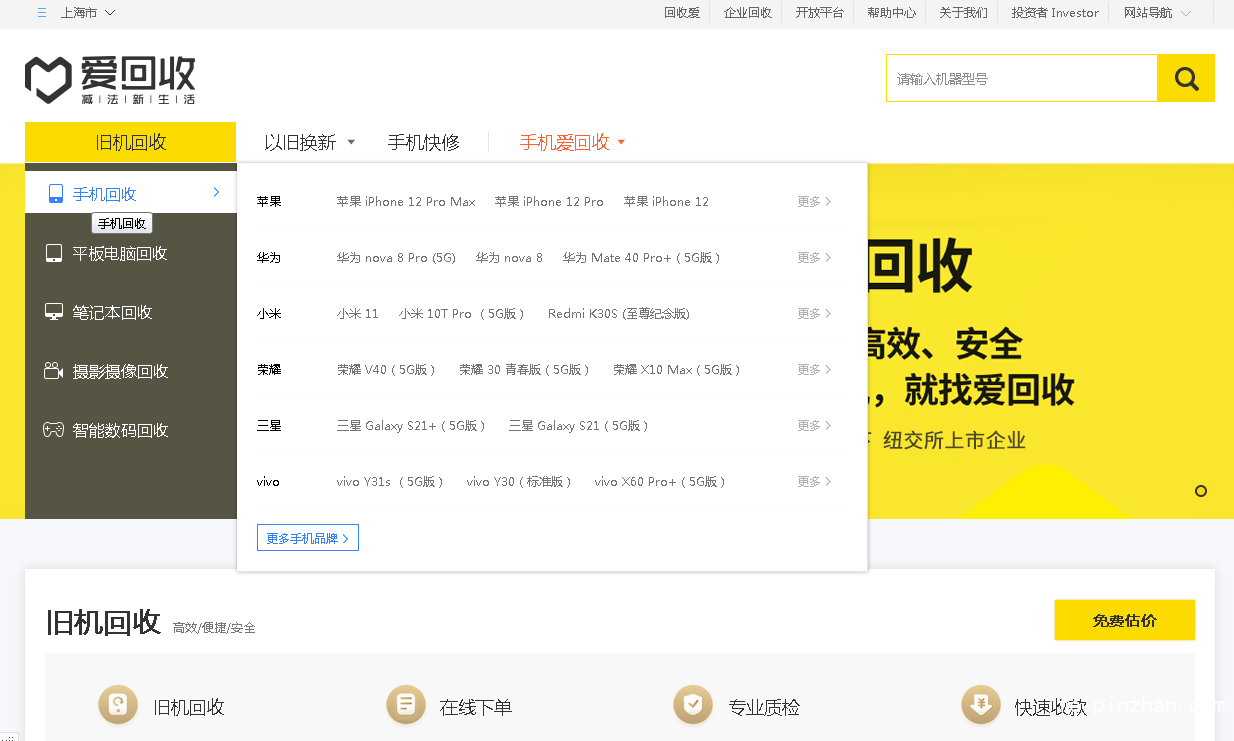Choose vivo Y30 (标准版)
1234x741 pixels.
(x=520, y=482)
